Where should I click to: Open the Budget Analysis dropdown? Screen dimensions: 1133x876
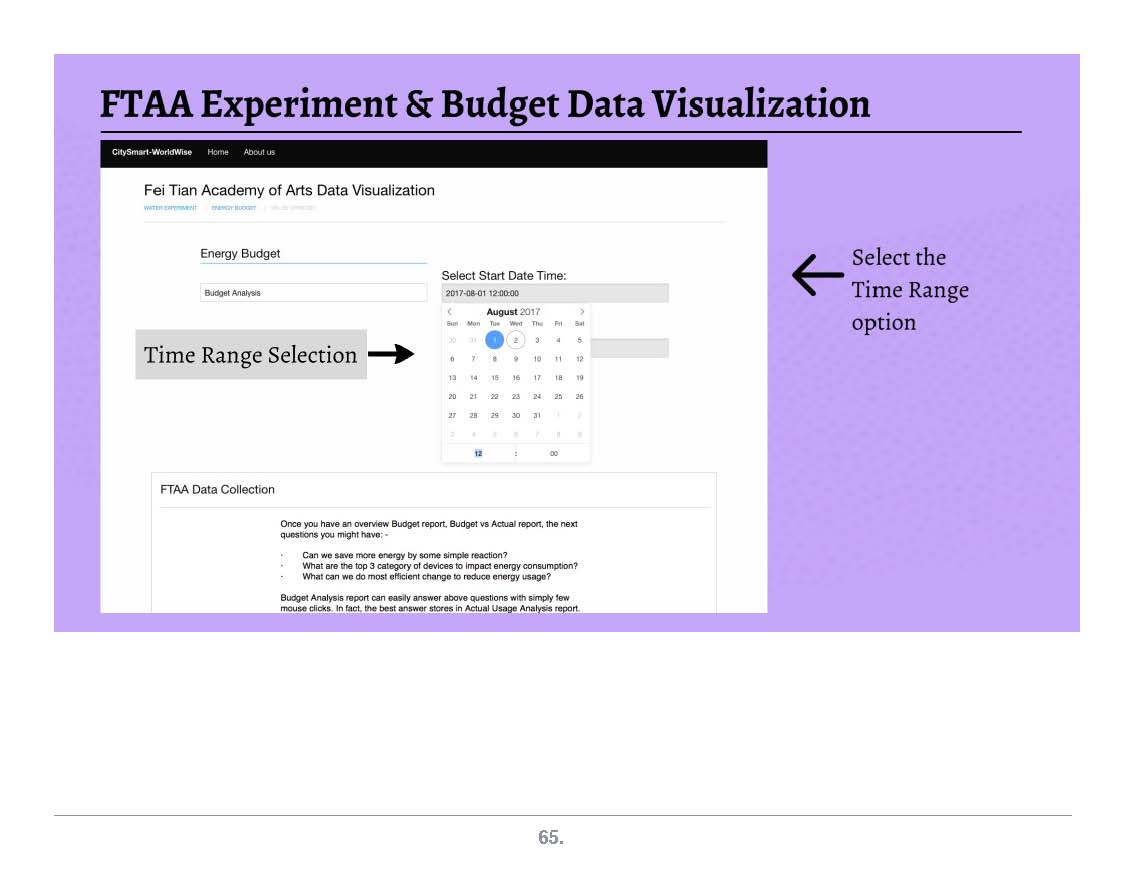[x=313, y=293]
